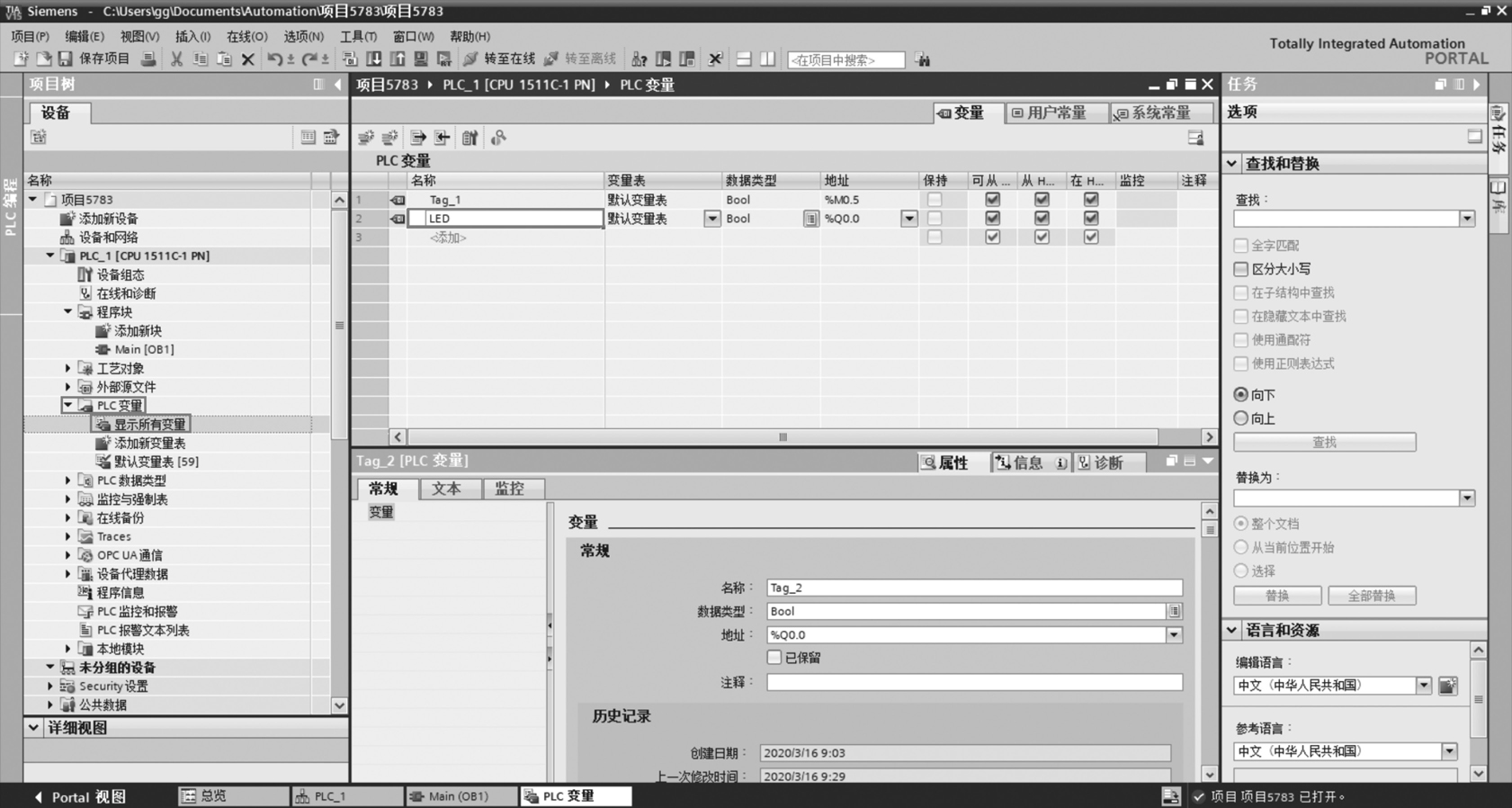Click the Cut scissors icon
Image resolution: width=1512 pixels, height=808 pixels.
(x=176, y=59)
